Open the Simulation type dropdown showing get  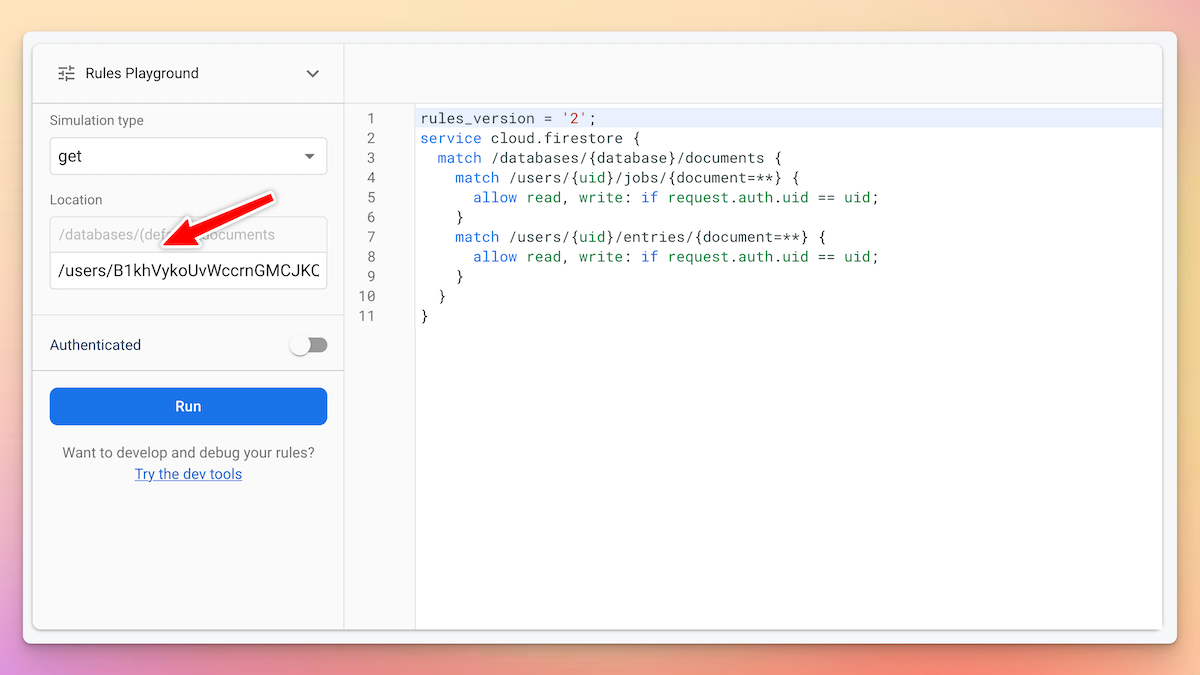pos(188,157)
